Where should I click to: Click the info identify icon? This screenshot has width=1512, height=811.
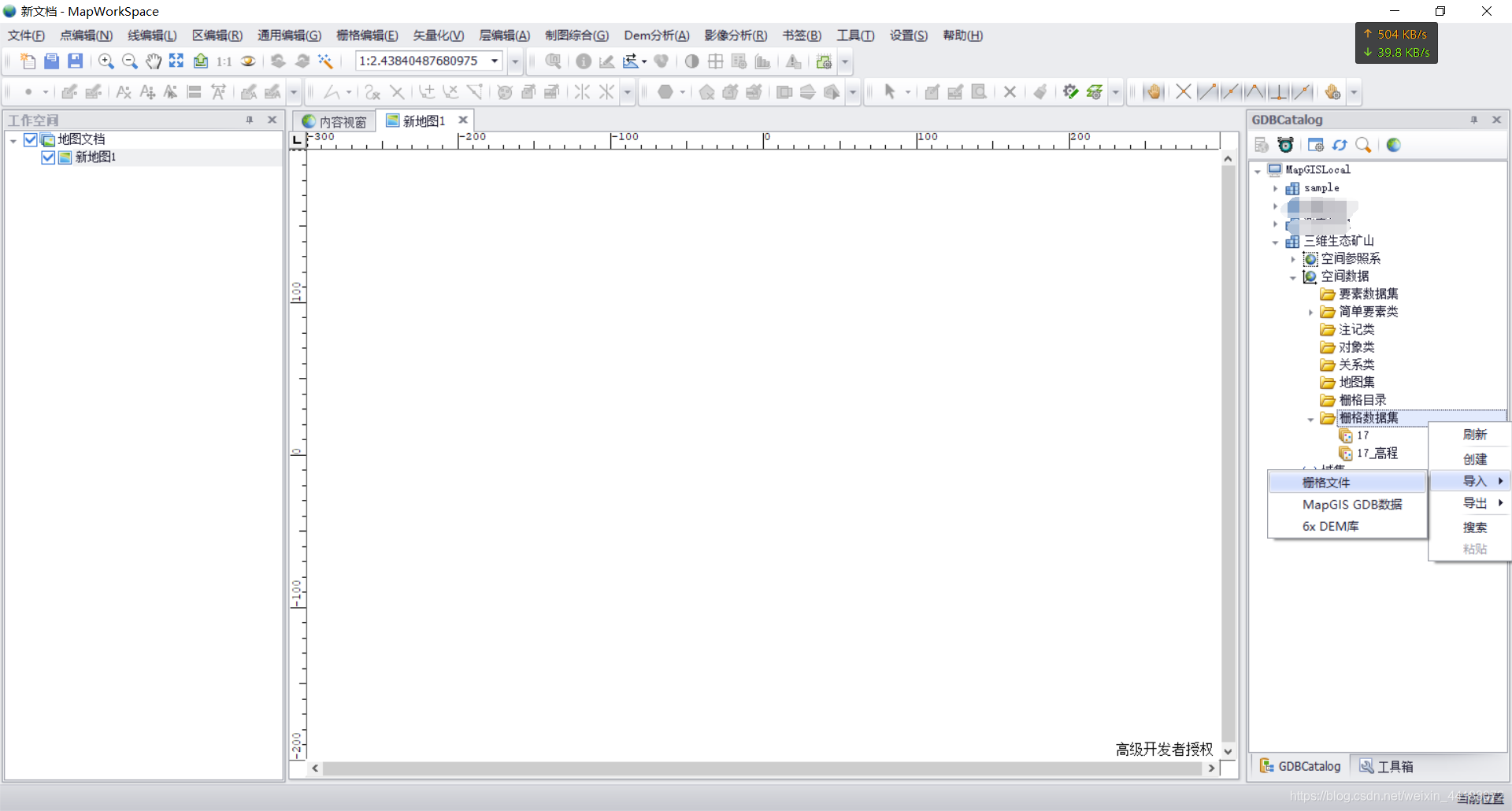(x=584, y=61)
